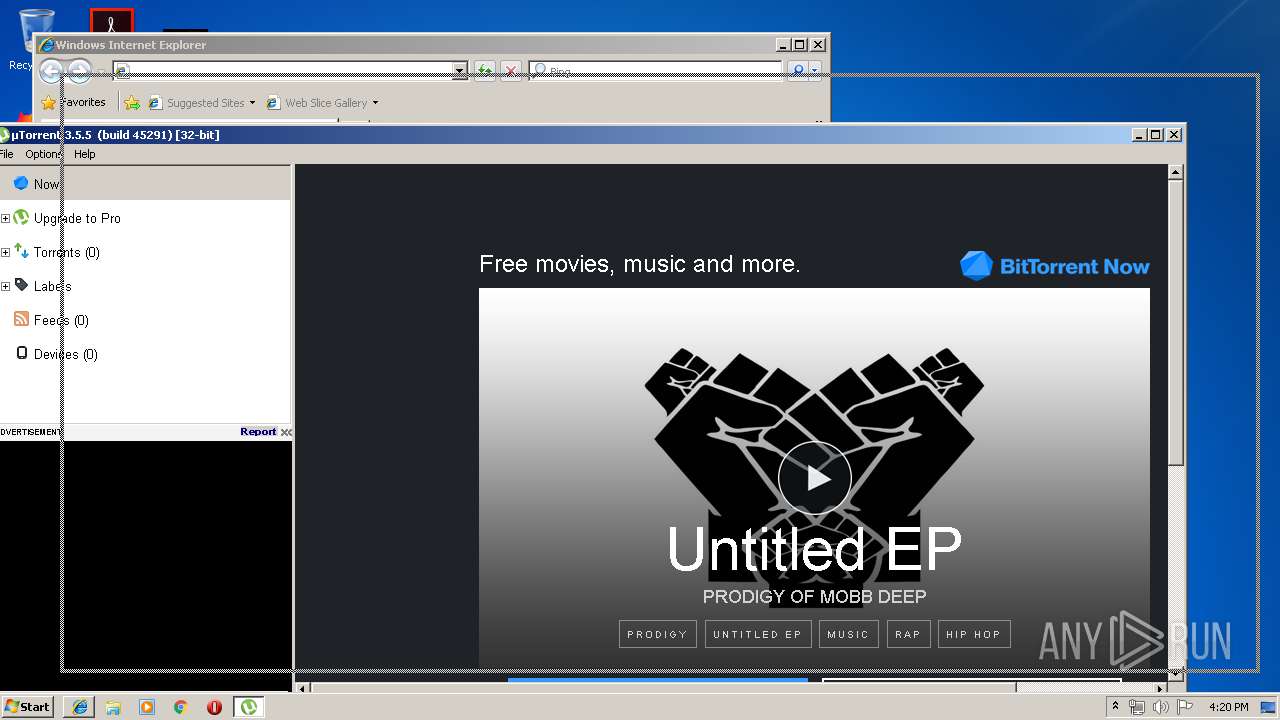The image size is (1280, 720).
Task: Click the PRODIGY tag button
Action: [657, 634]
